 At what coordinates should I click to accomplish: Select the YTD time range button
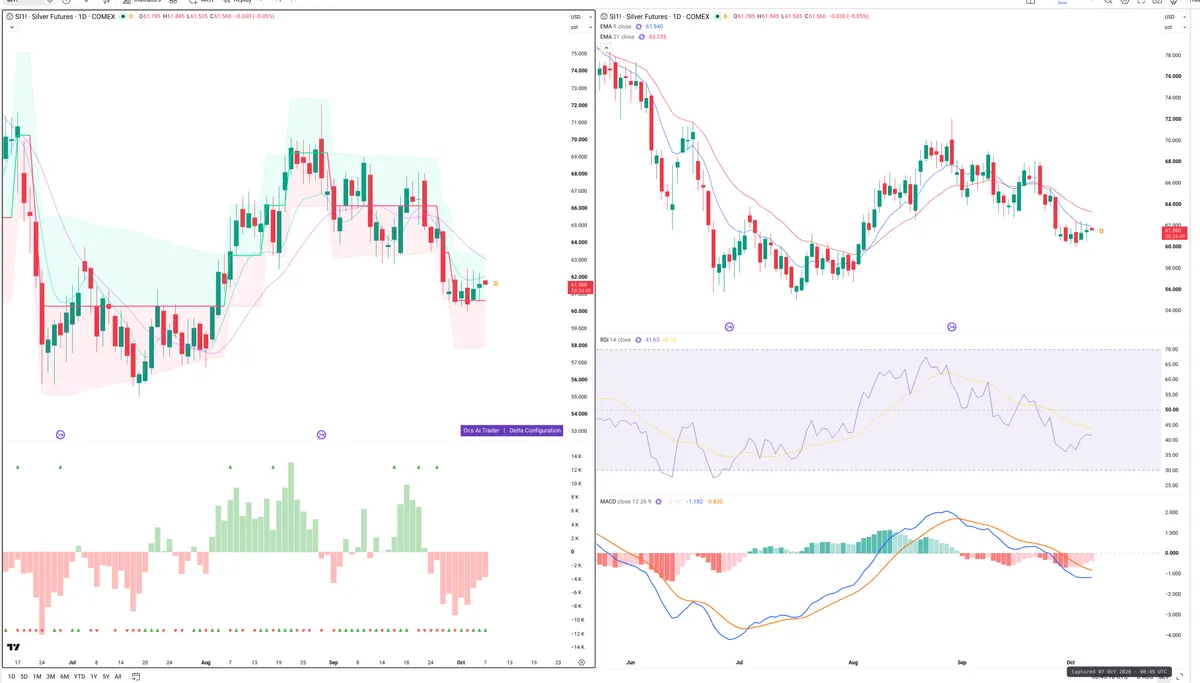coord(79,677)
